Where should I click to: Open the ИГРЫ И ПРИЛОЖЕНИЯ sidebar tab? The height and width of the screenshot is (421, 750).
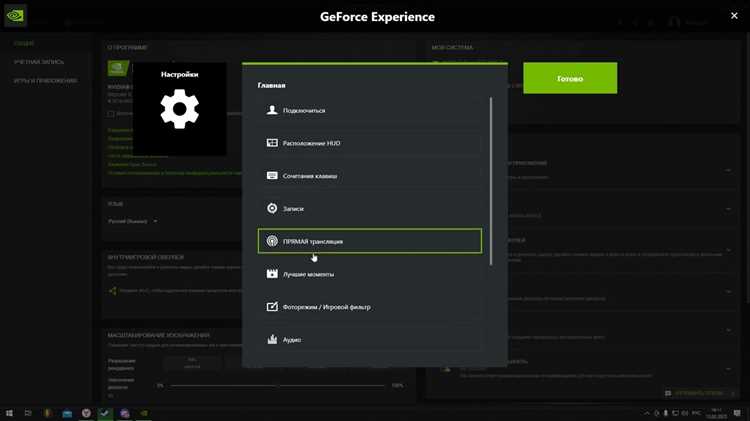[x=45, y=80]
